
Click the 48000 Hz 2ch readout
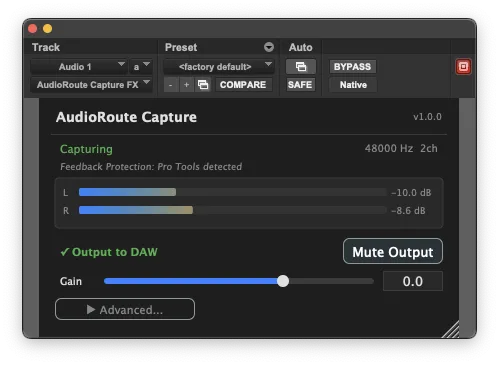point(401,148)
